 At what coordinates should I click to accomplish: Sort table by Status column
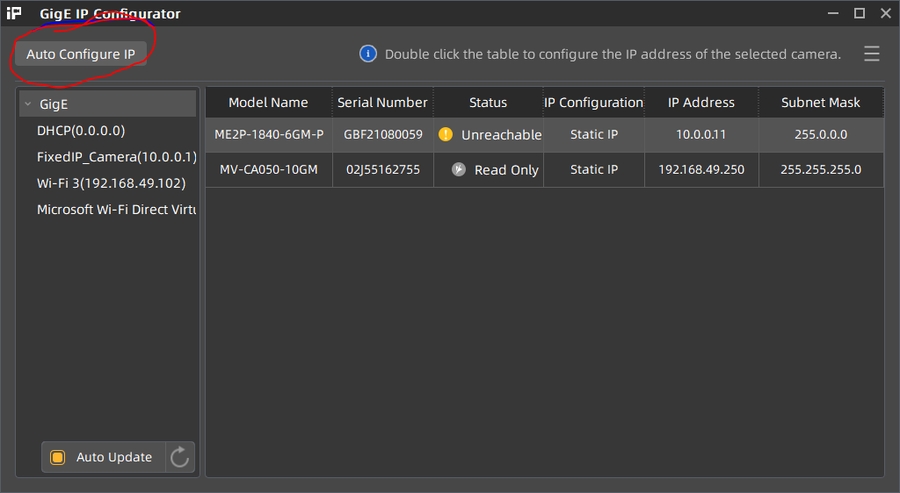[488, 102]
